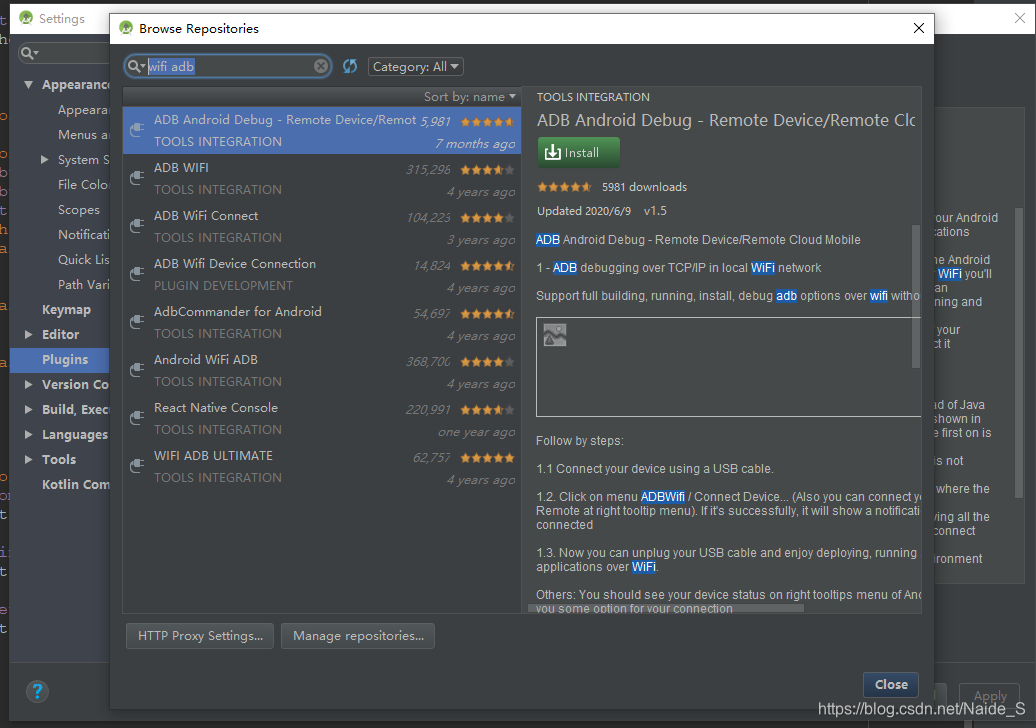Select the ADB Android Debug - Remote Device row
This screenshot has width=1036, height=728.
pyautogui.click(x=322, y=130)
